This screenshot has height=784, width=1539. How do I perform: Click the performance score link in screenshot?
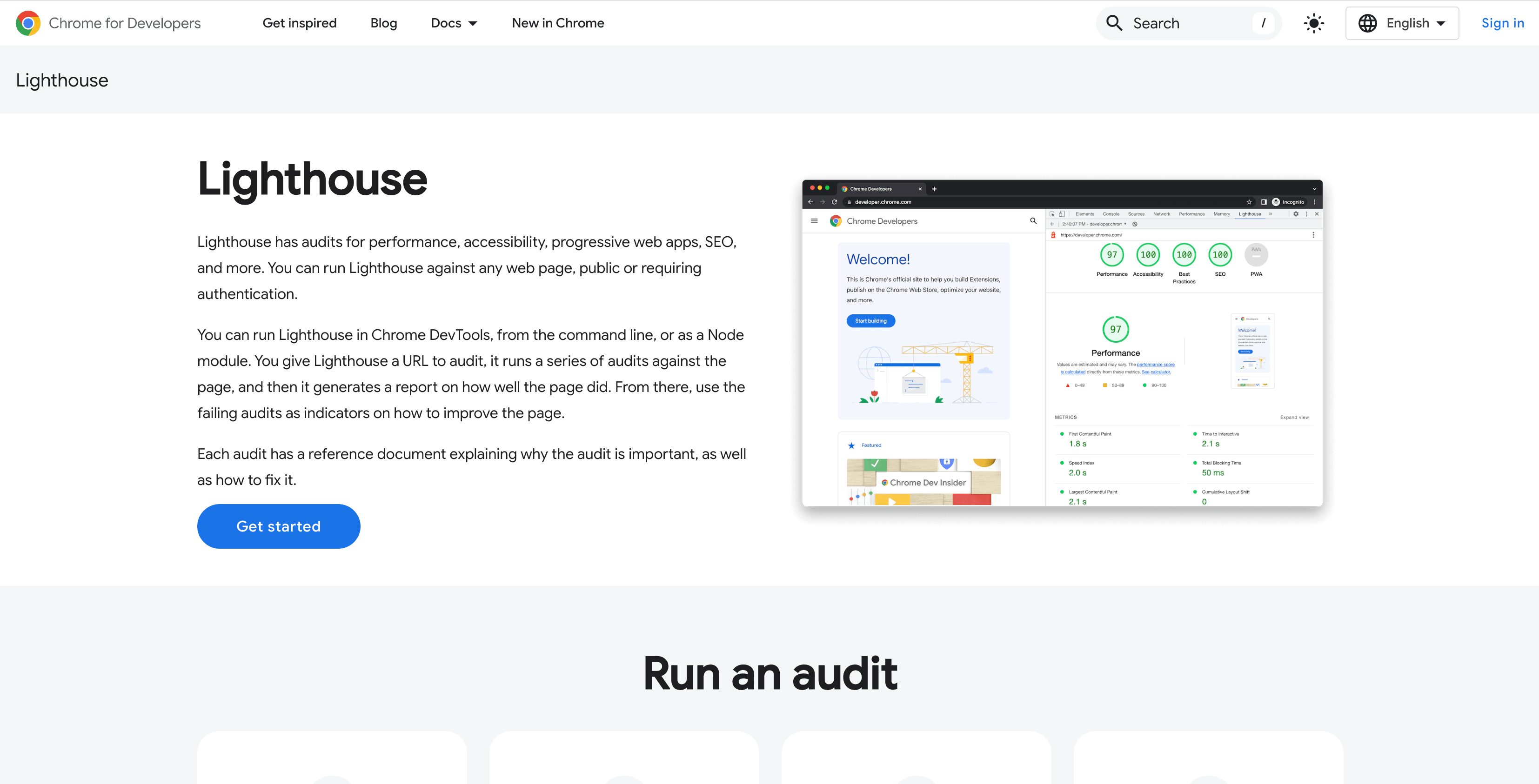point(1156,364)
